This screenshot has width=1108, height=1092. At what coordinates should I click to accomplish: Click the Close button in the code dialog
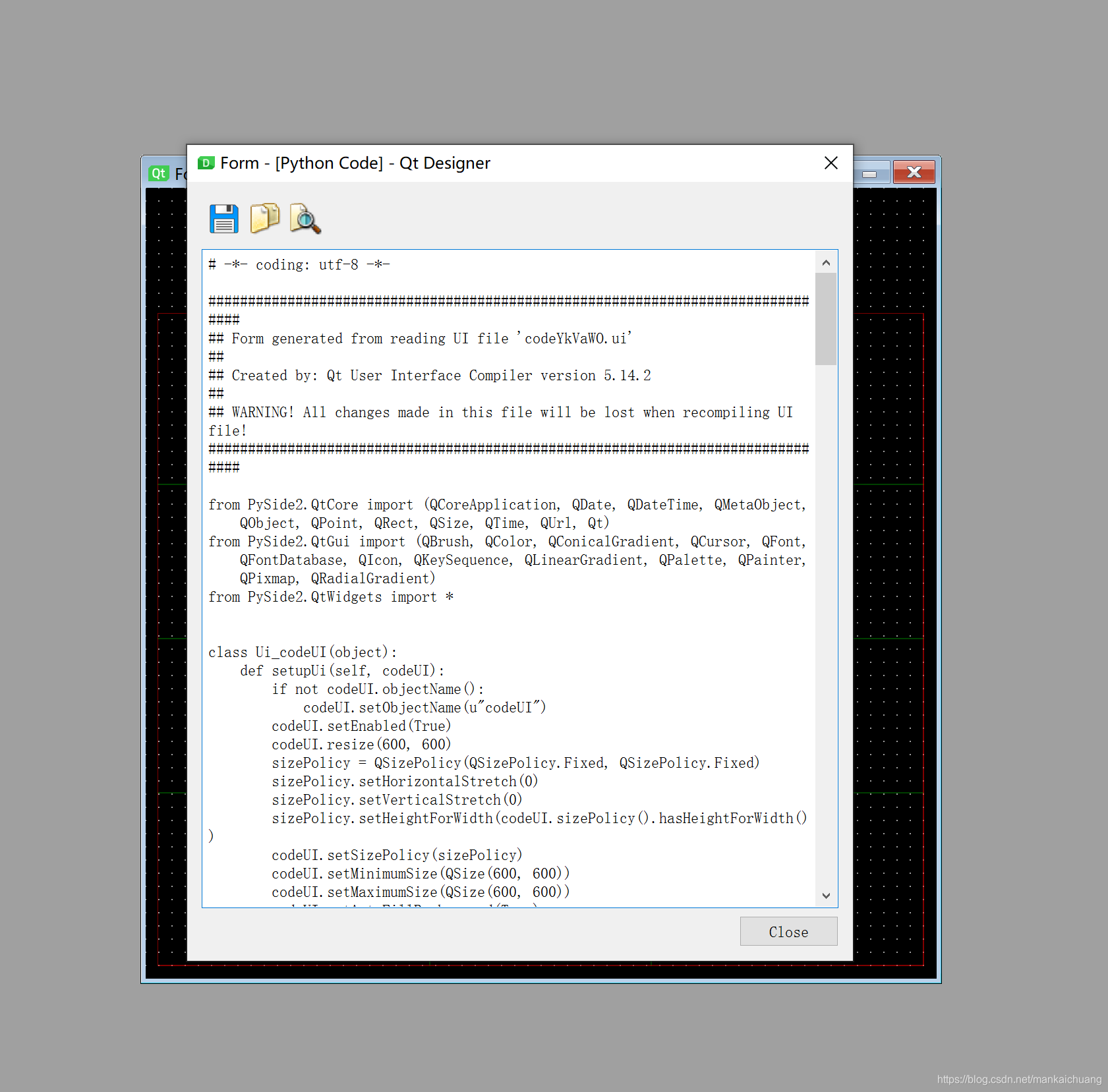click(x=788, y=931)
